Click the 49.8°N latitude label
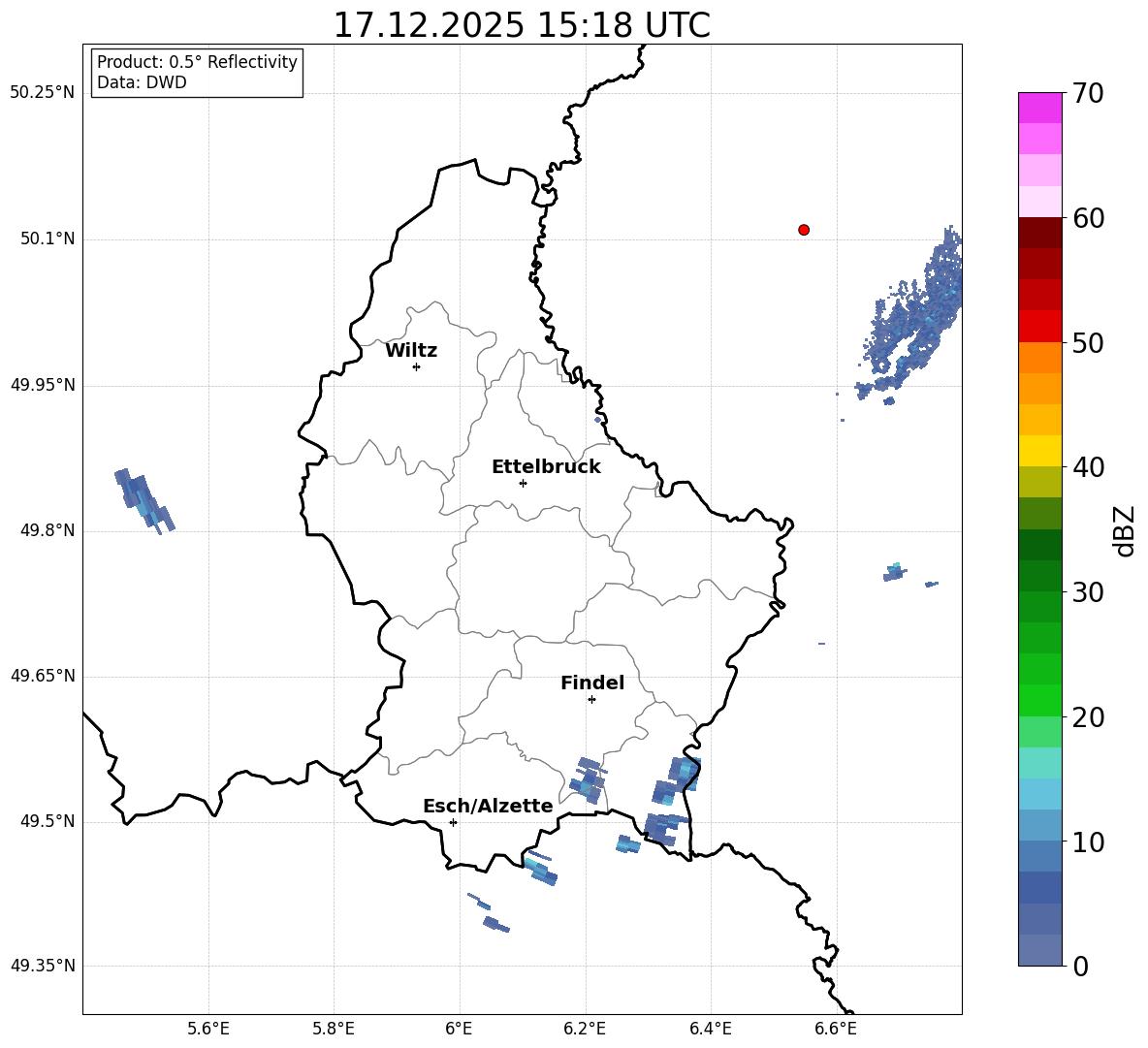Image resolution: width=1148 pixels, height=1048 pixels. [48, 530]
